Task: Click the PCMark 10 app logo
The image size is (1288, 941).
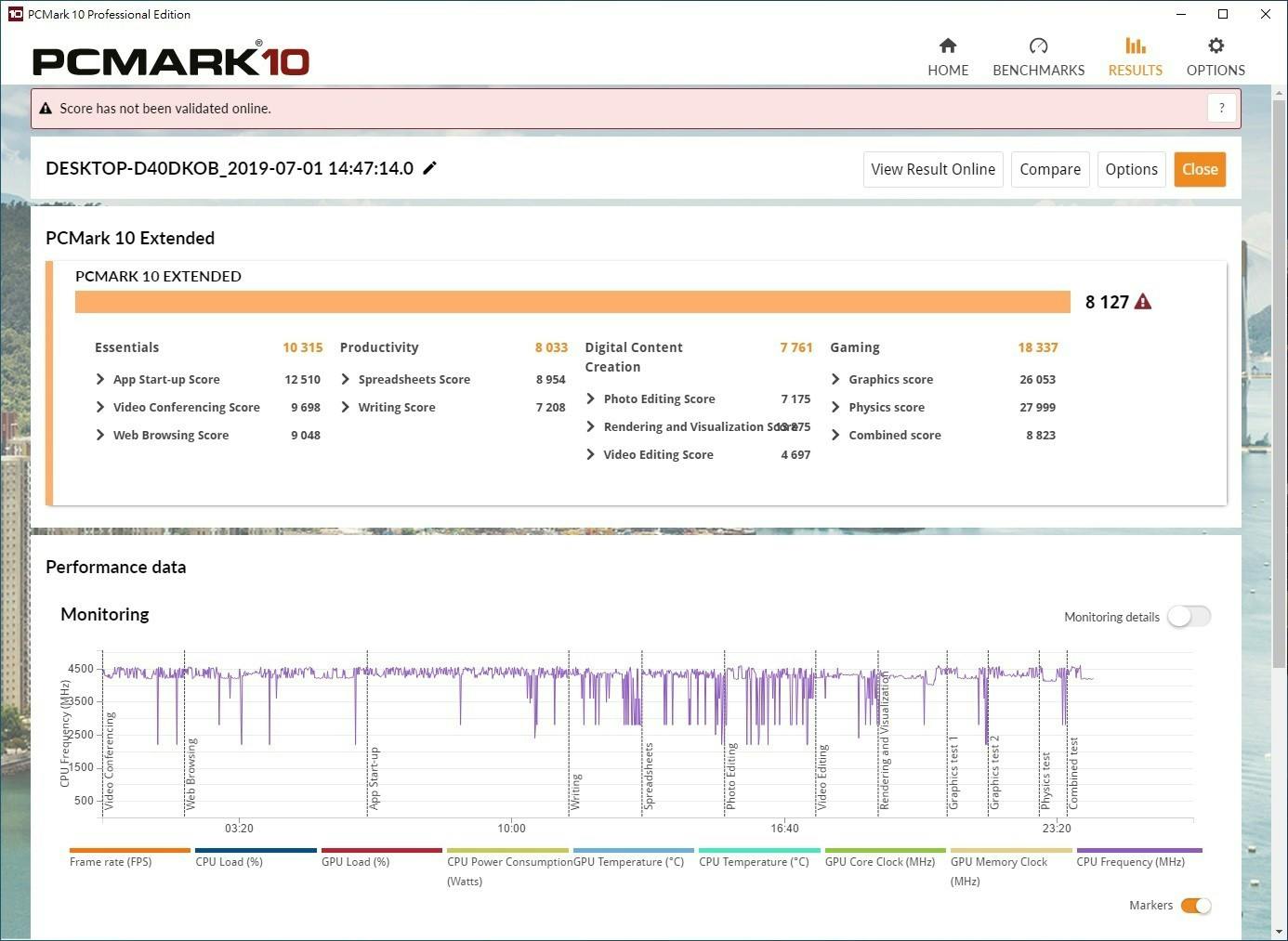Action: (171, 61)
